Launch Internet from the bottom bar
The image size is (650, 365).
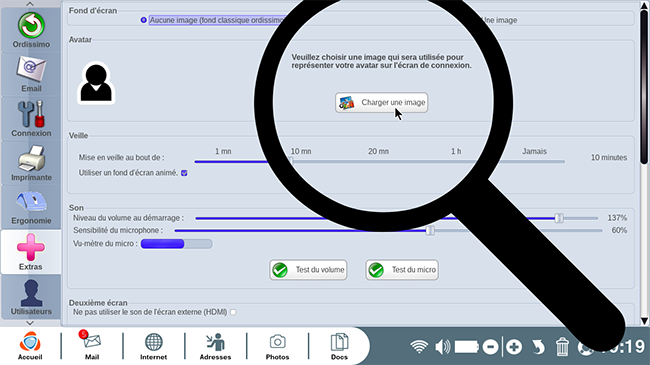(x=153, y=346)
